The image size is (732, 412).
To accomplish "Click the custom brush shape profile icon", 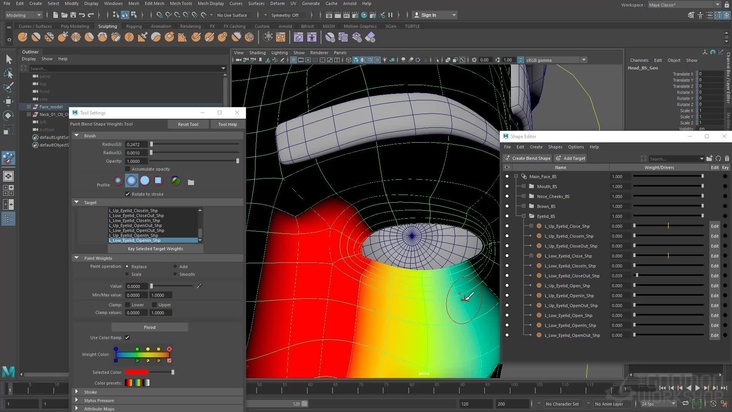I will click(x=175, y=181).
